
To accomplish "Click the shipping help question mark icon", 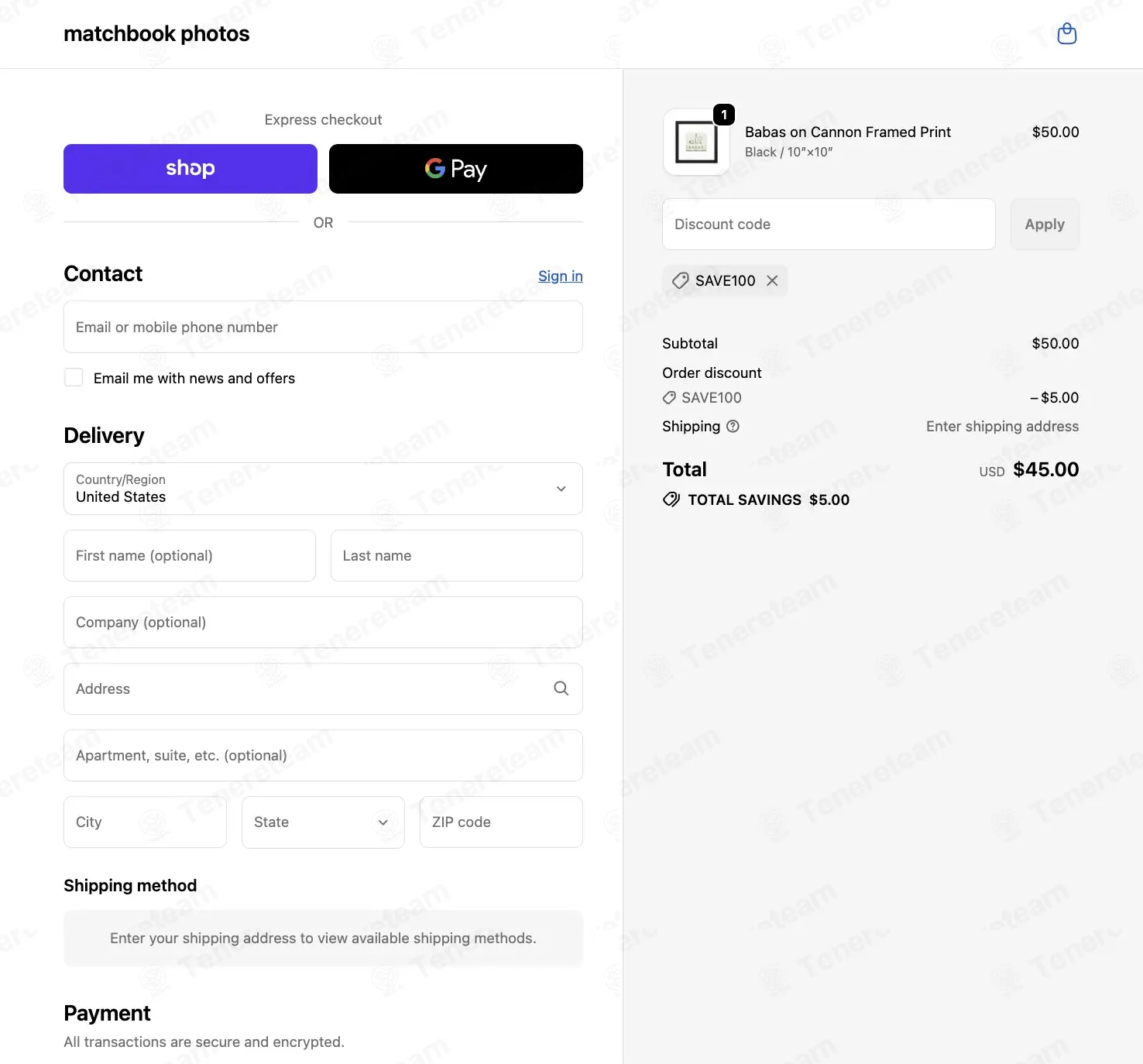I will (733, 426).
